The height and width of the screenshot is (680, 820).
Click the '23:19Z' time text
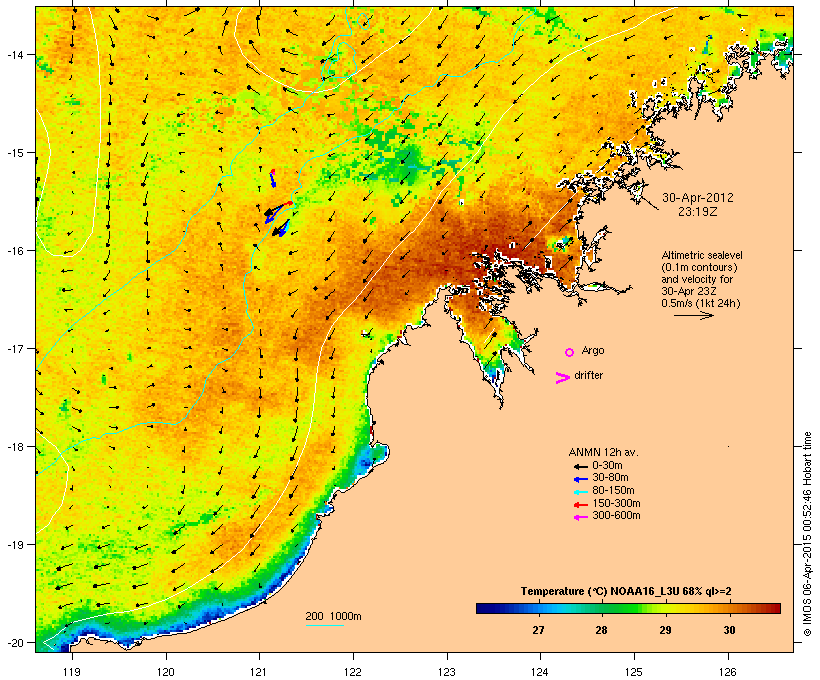(698, 212)
